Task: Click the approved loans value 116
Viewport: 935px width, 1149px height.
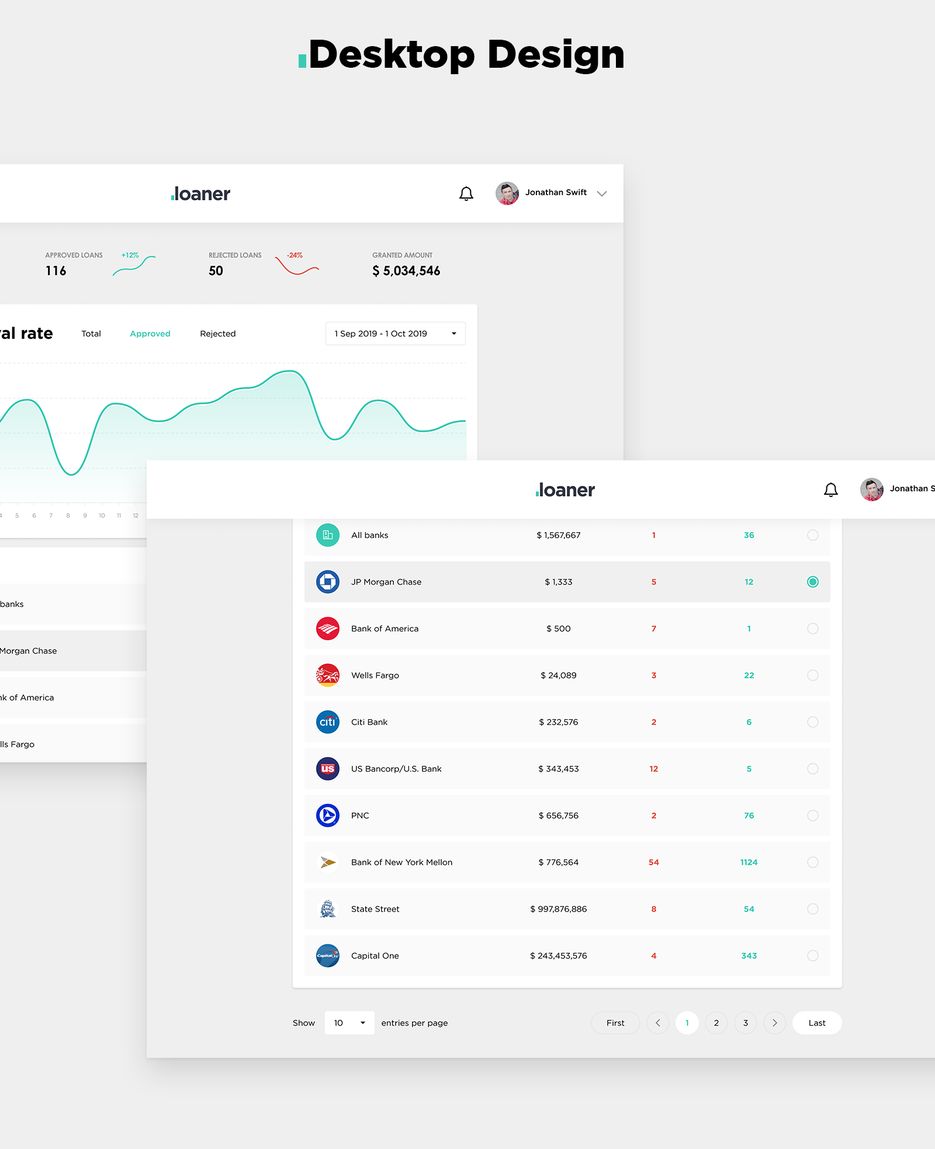Action: click(56, 271)
